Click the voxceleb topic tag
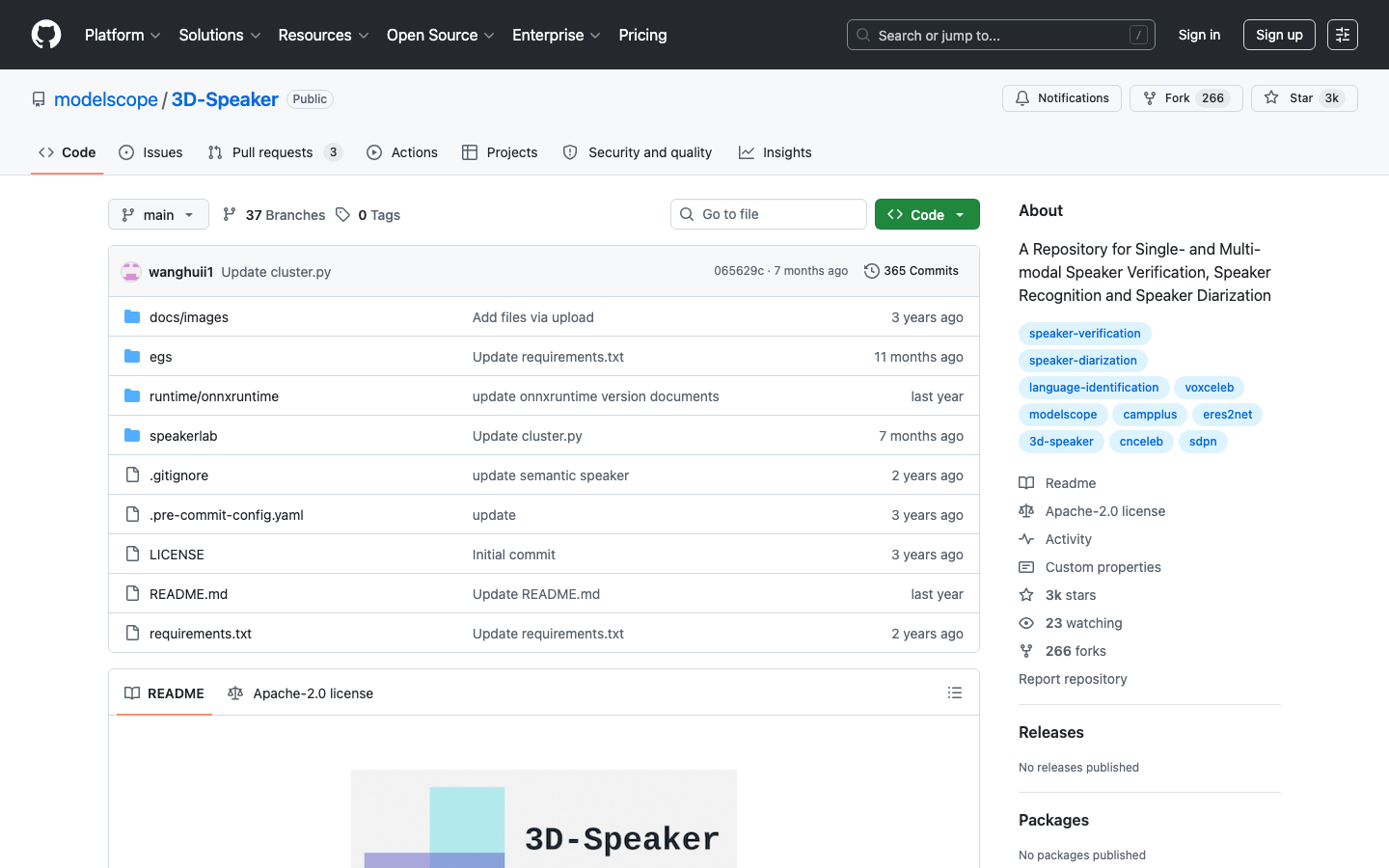This screenshot has height=868, width=1389. [1210, 387]
